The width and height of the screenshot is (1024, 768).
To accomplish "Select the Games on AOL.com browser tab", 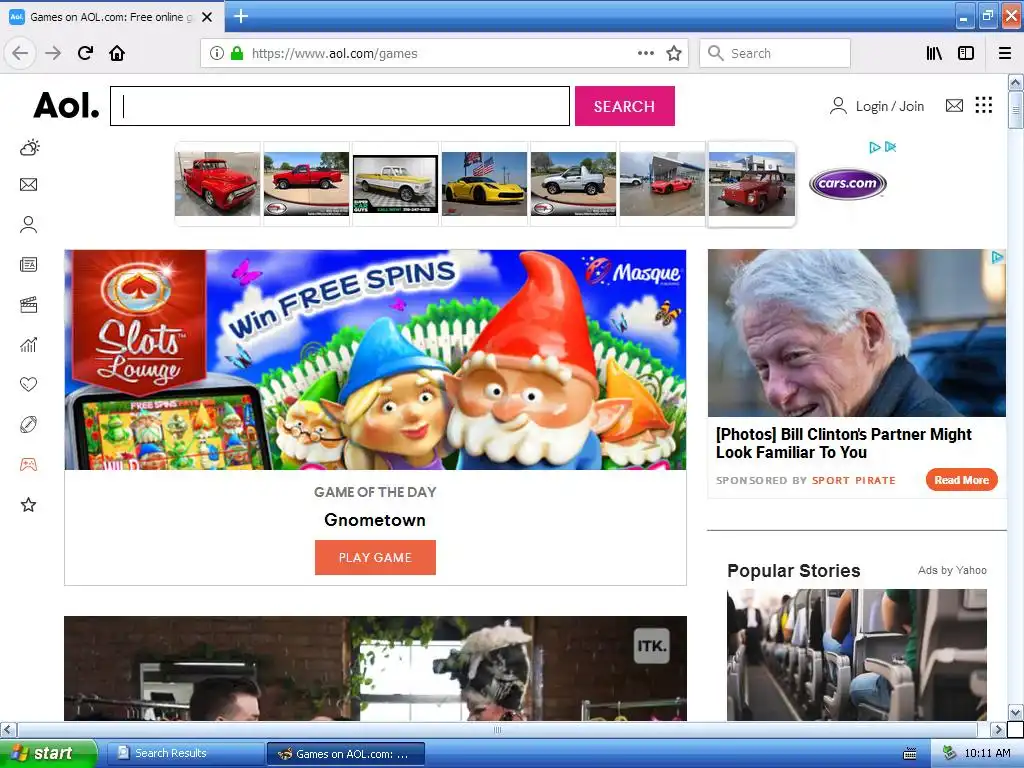I will pos(112,17).
